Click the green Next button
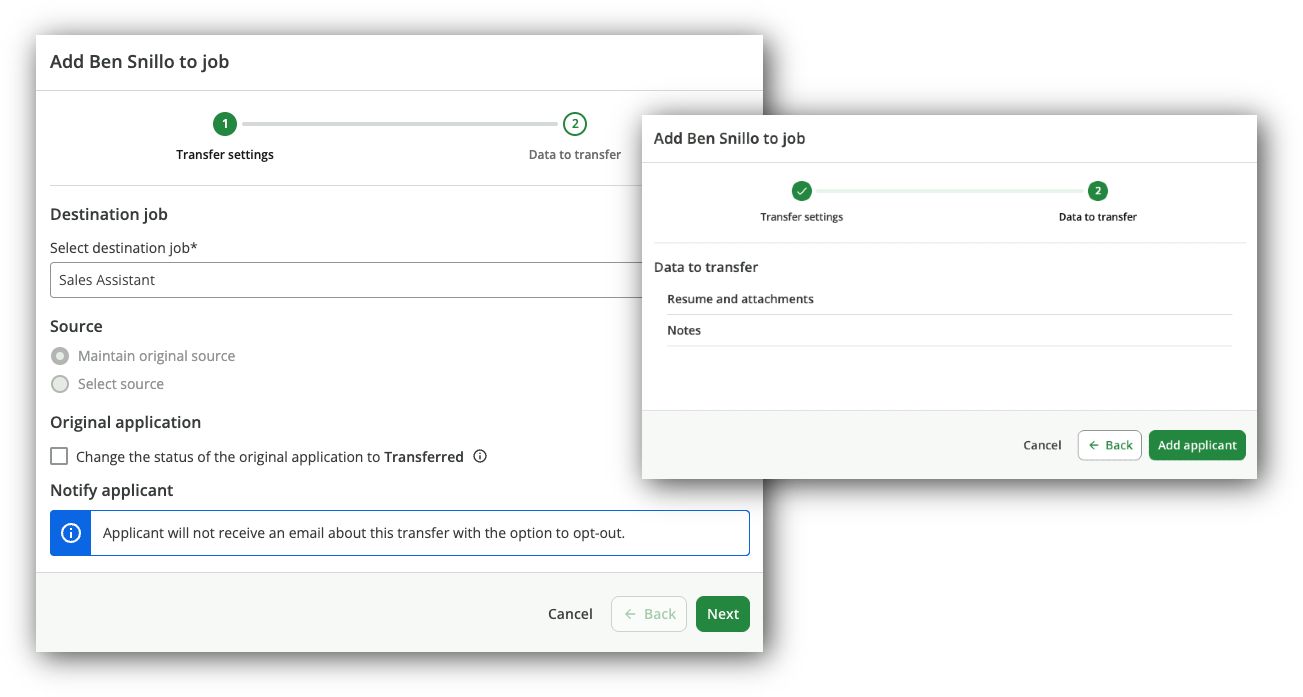The image size is (1303, 697). click(x=723, y=614)
